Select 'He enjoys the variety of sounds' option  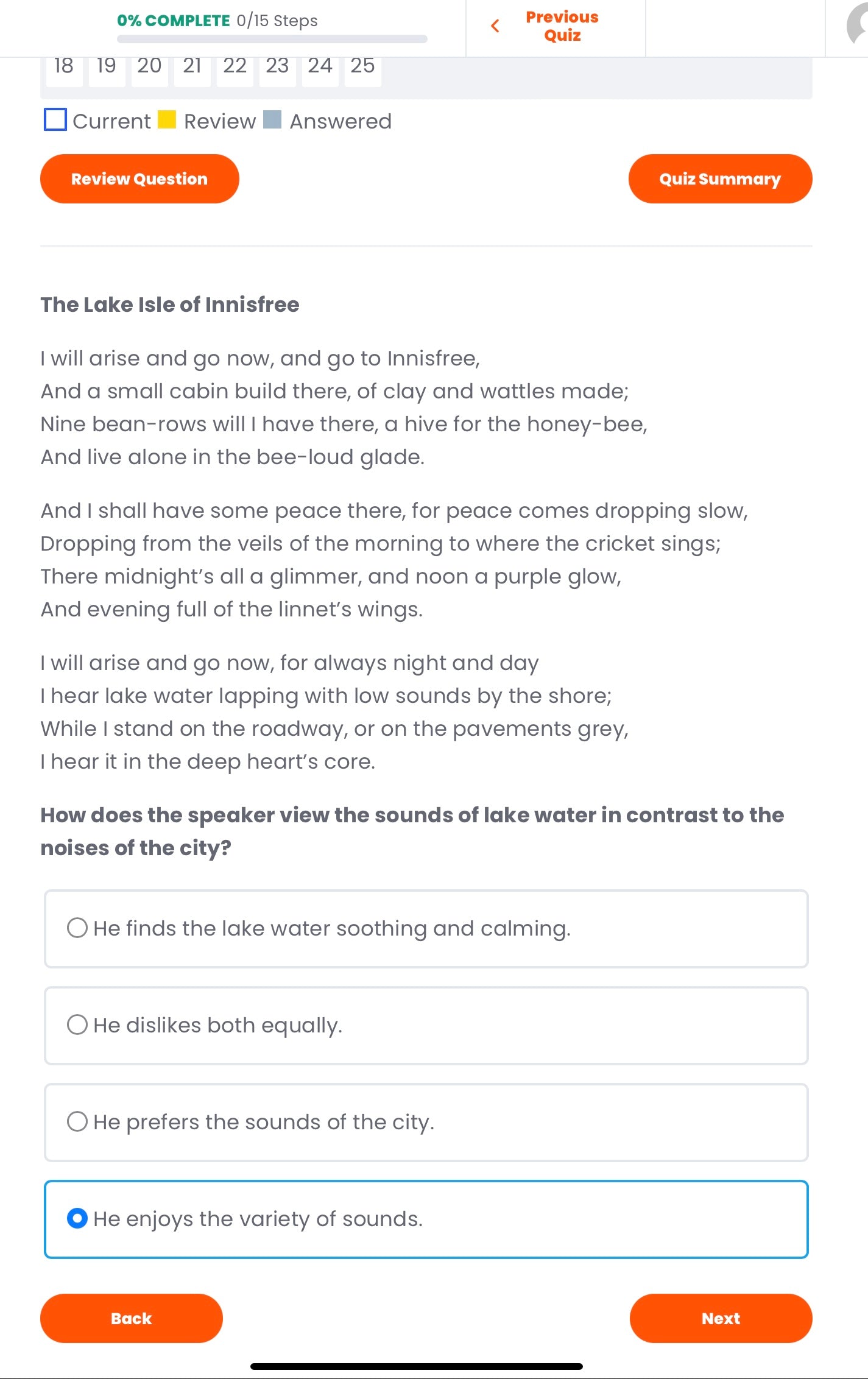77,1219
